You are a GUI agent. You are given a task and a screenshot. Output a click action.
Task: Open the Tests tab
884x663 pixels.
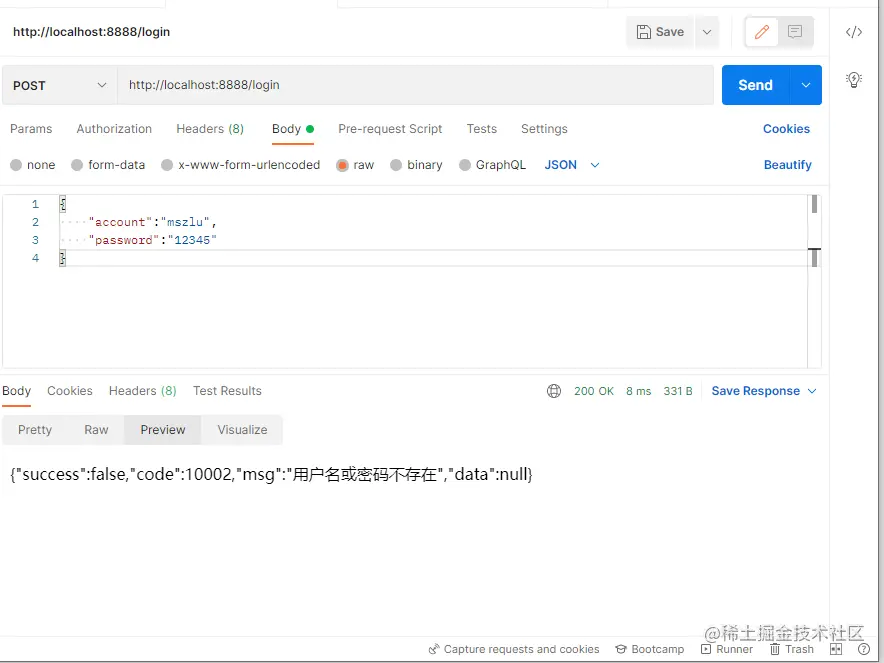482,129
